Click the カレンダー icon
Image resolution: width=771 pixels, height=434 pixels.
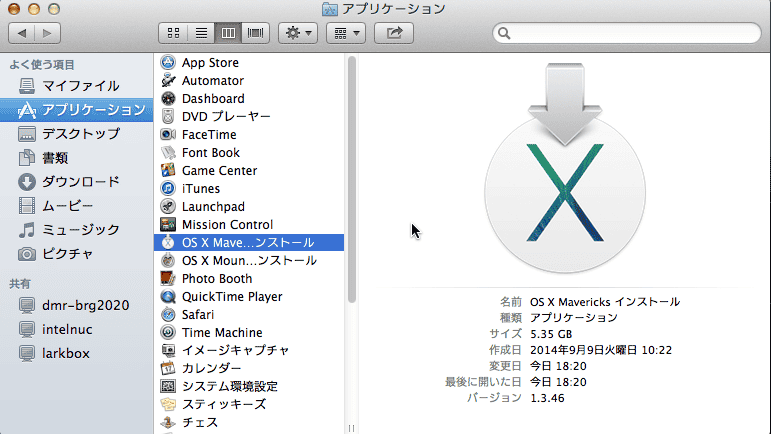coord(168,368)
